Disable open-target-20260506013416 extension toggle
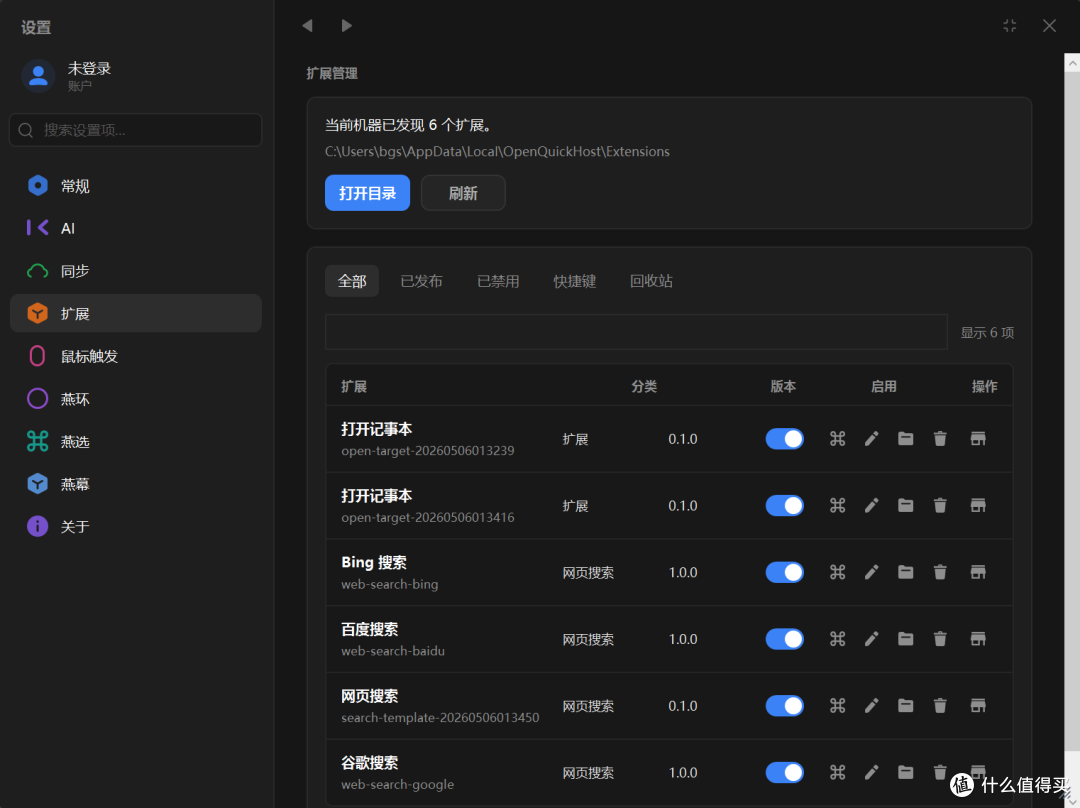1080x808 pixels. [x=785, y=506]
